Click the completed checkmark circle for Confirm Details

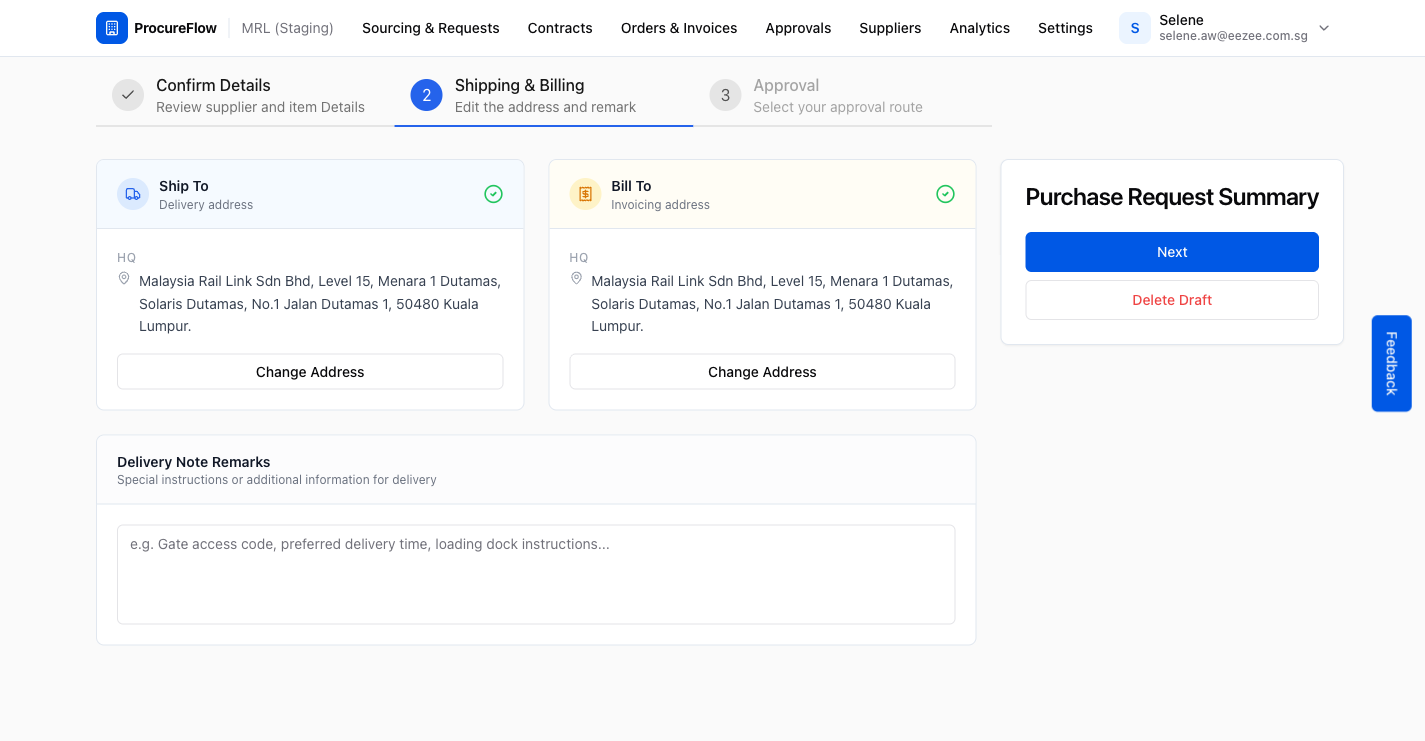[x=128, y=95]
